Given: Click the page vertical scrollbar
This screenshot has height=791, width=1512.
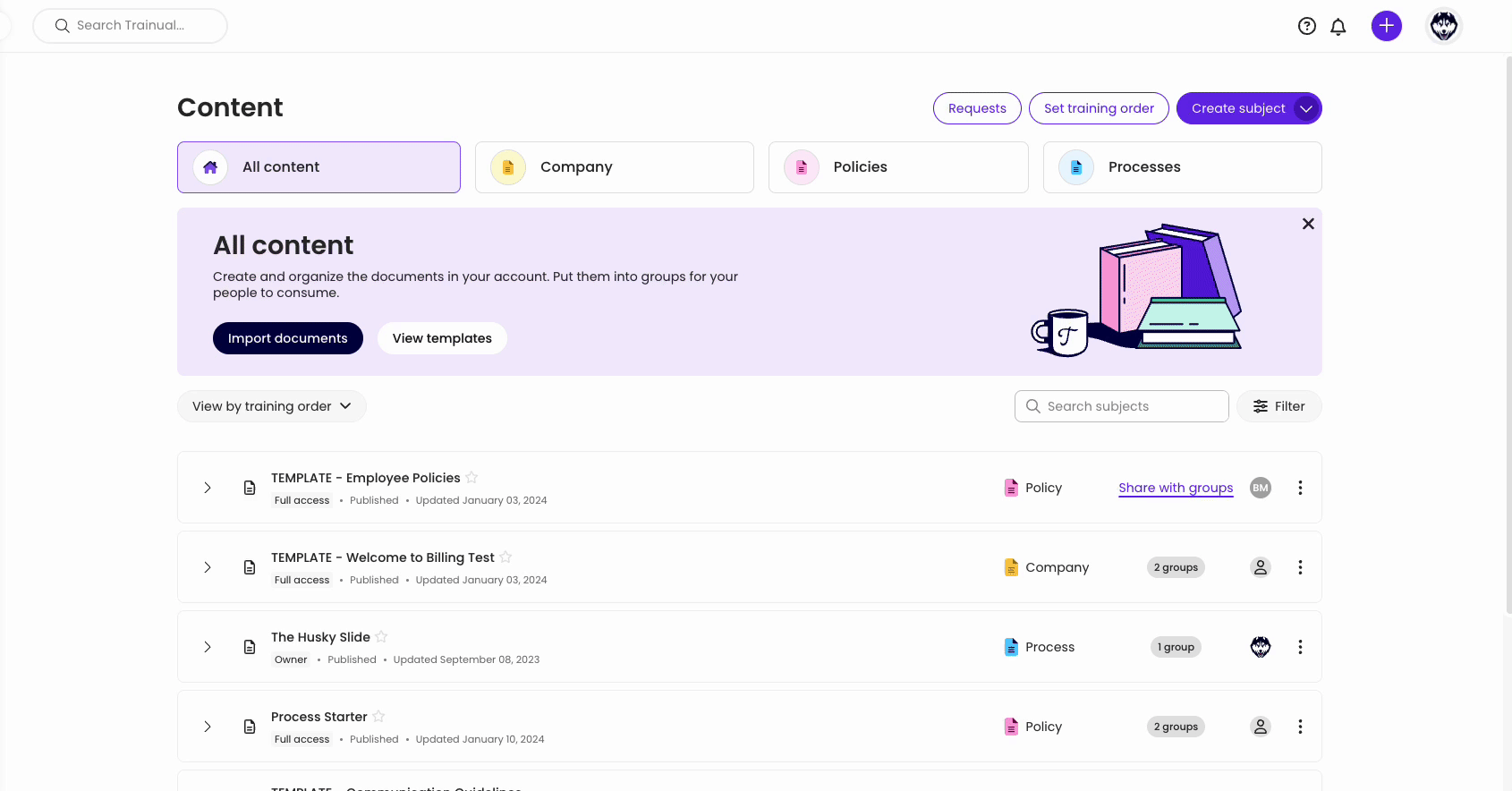Looking at the screenshot, I should [x=1508, y=336].
